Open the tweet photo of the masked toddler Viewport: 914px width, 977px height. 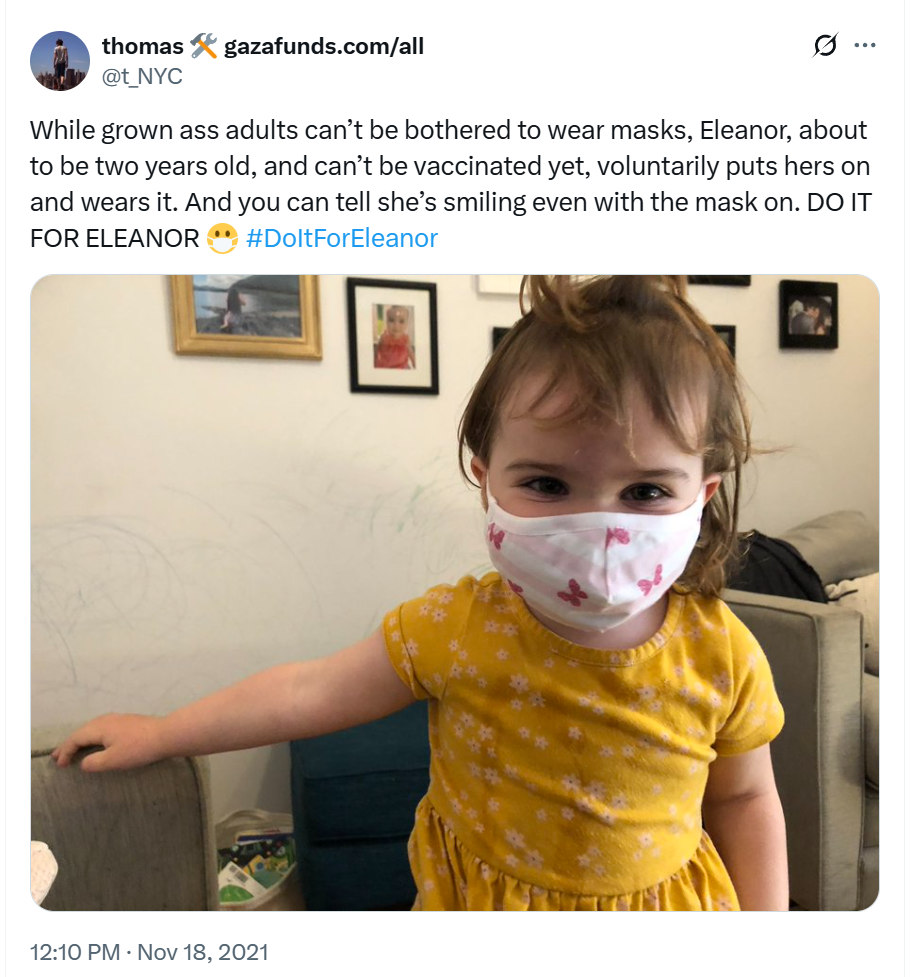click(x=455, y=592)
